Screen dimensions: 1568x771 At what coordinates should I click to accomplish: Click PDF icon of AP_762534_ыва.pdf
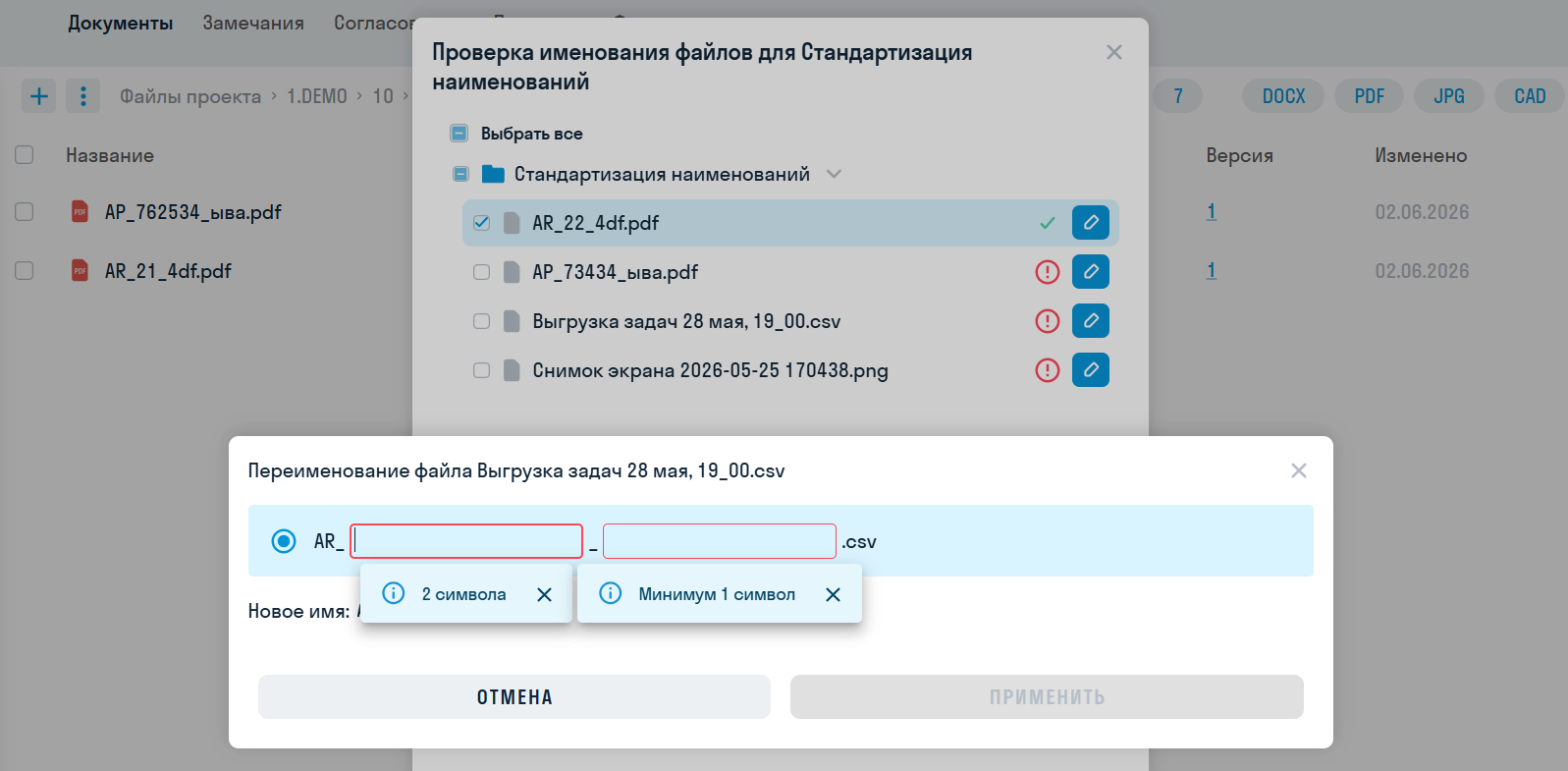(81, 211)
